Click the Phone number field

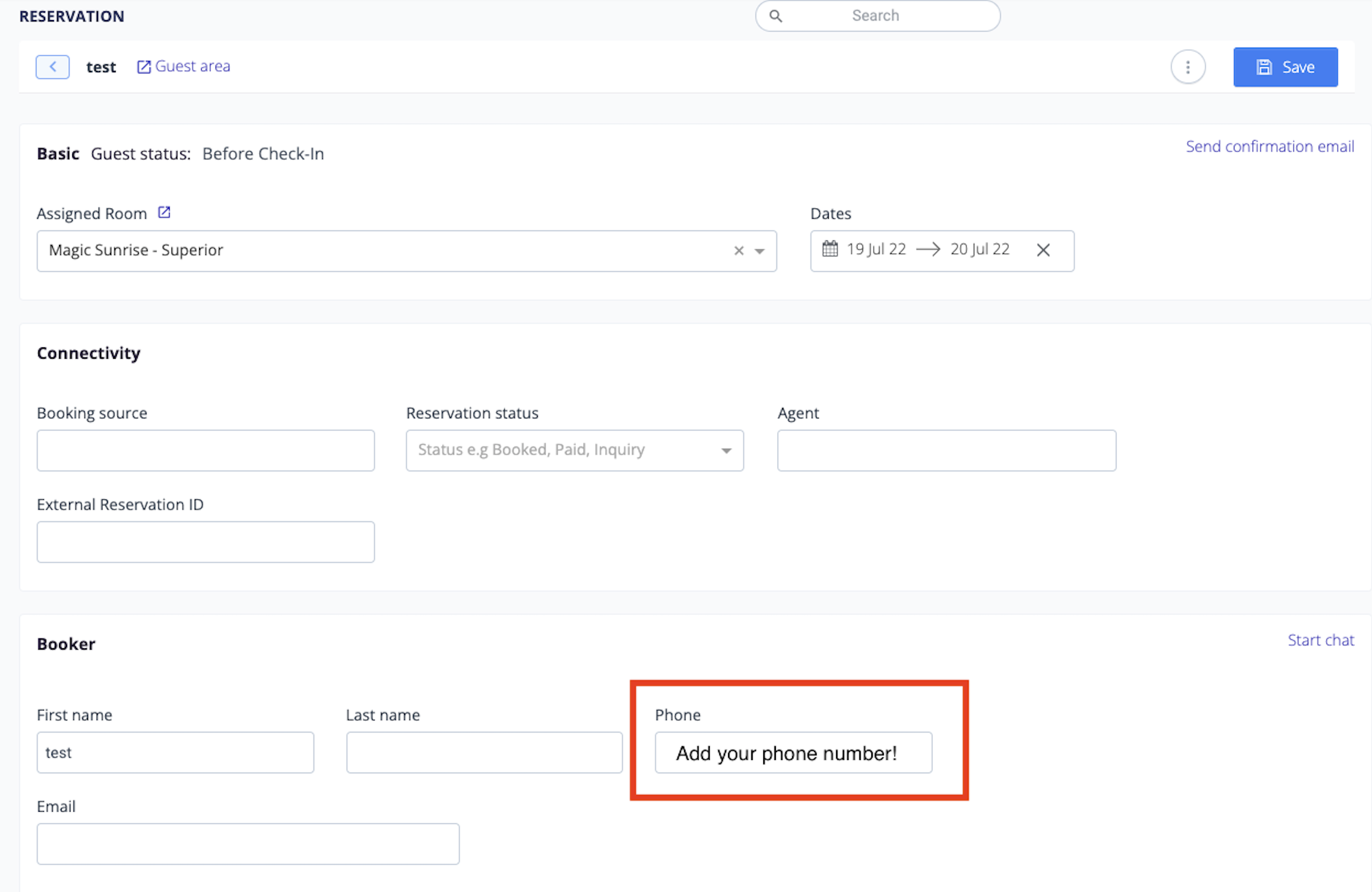(793, 753)
